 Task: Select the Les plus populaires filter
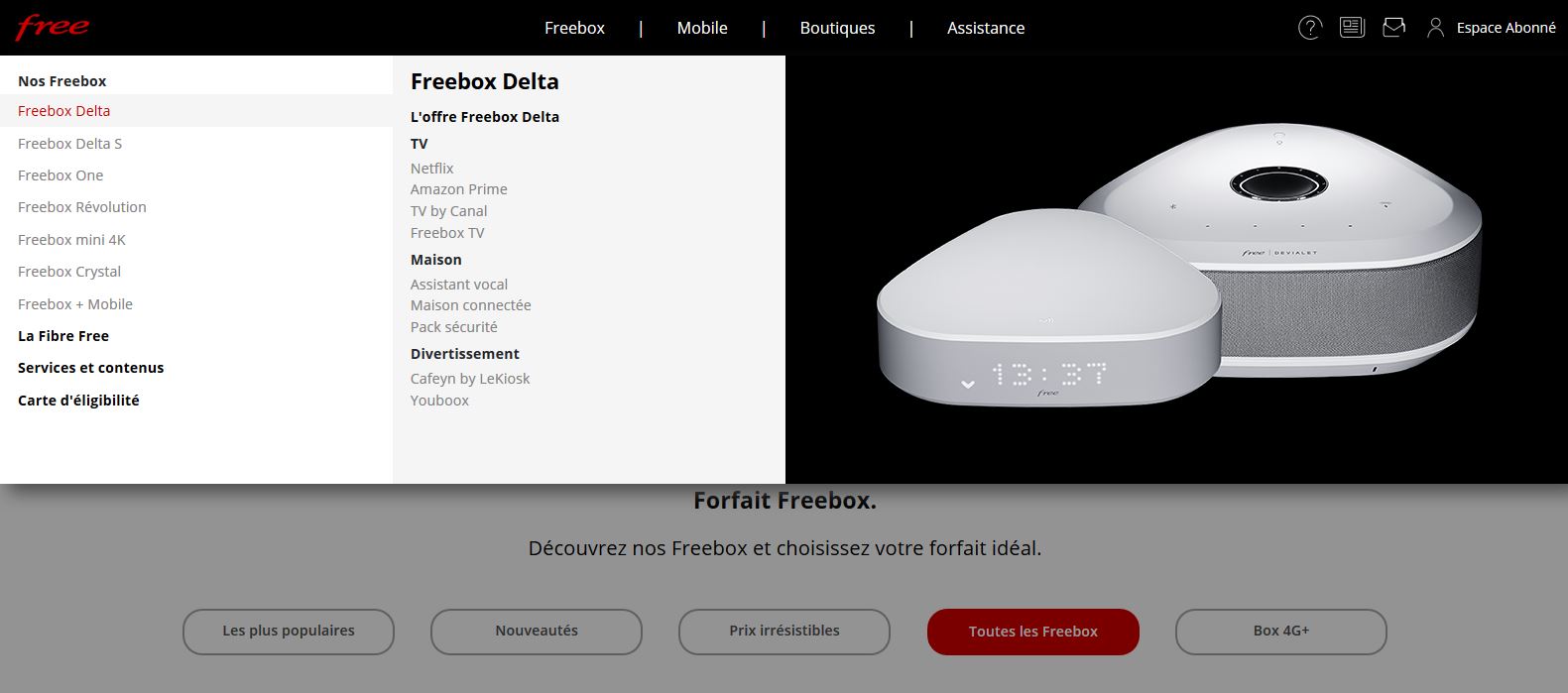pyautogui.click(x=289, y=632)
